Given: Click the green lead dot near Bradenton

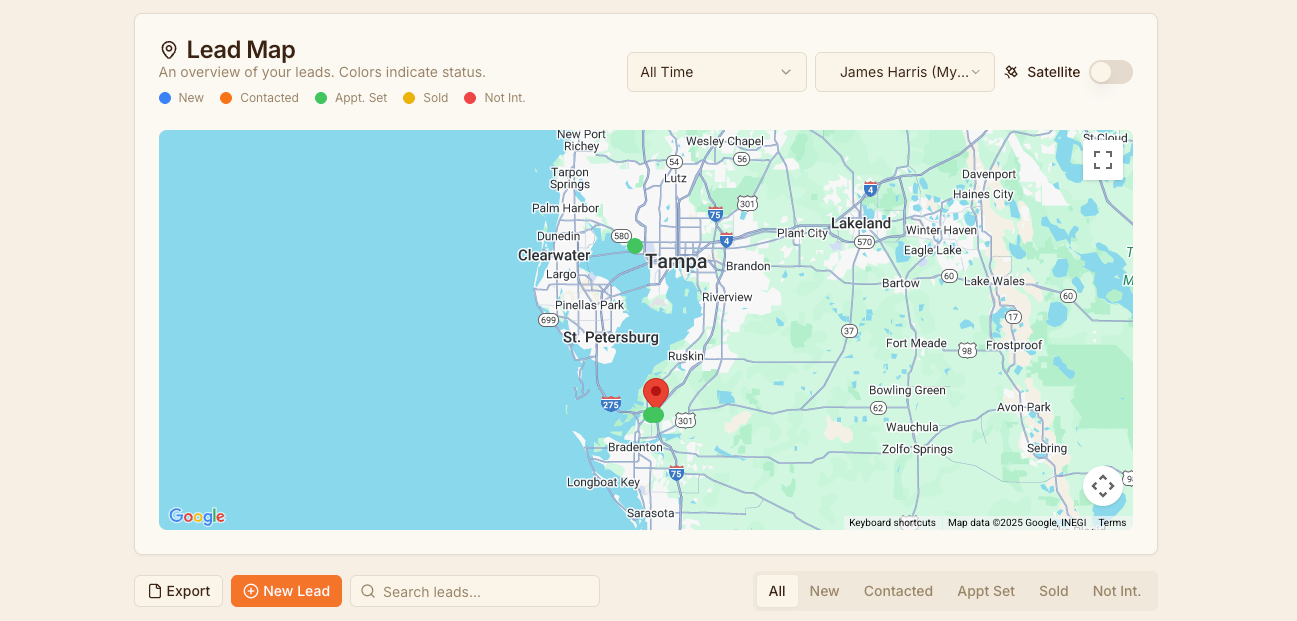Looking at the screenshot, I should pyautogui.click(x=653, y=415).
